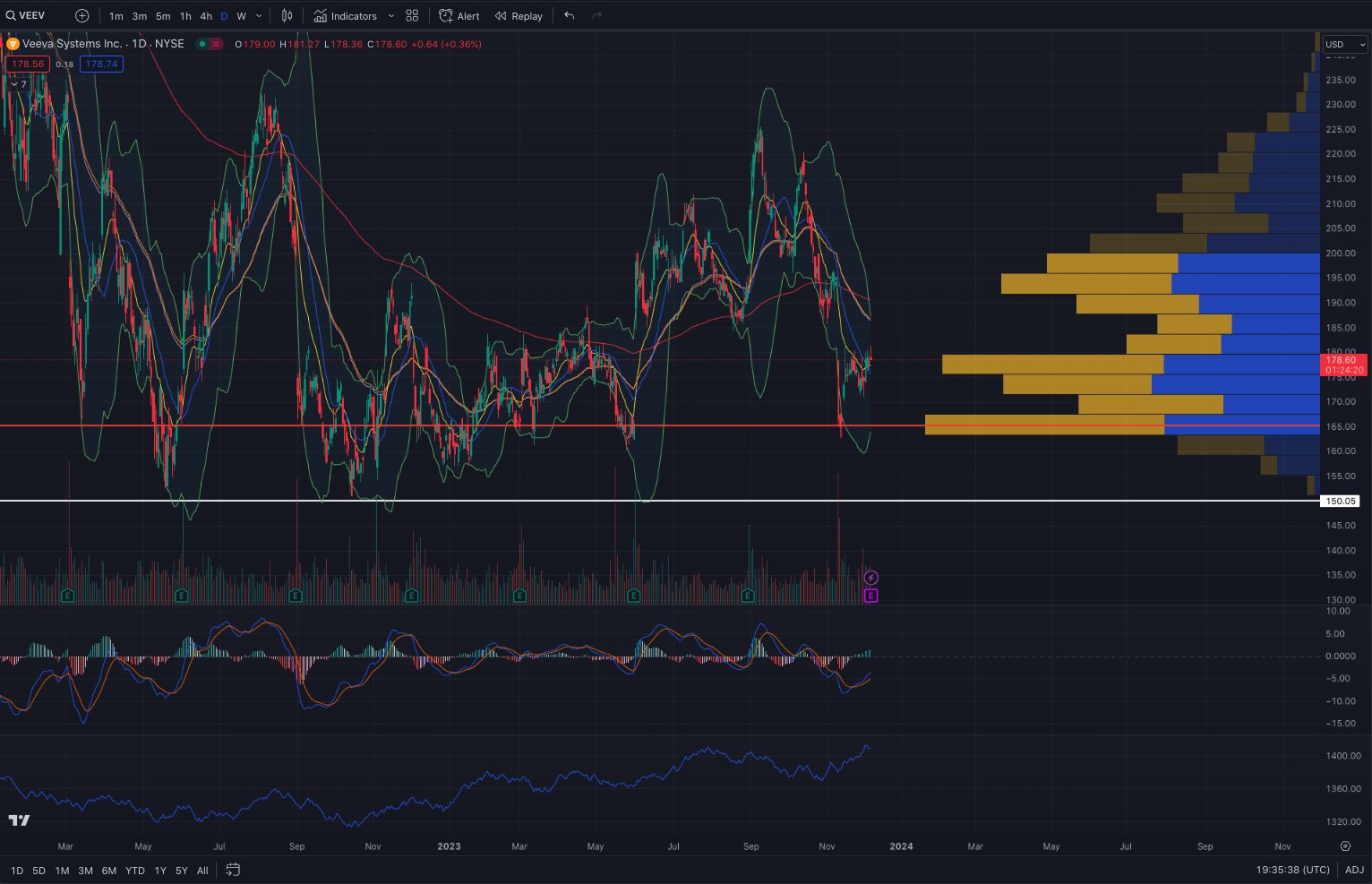Start bar Replay mode
This screenshot has width=1372, height=884.
coord(519,15)
